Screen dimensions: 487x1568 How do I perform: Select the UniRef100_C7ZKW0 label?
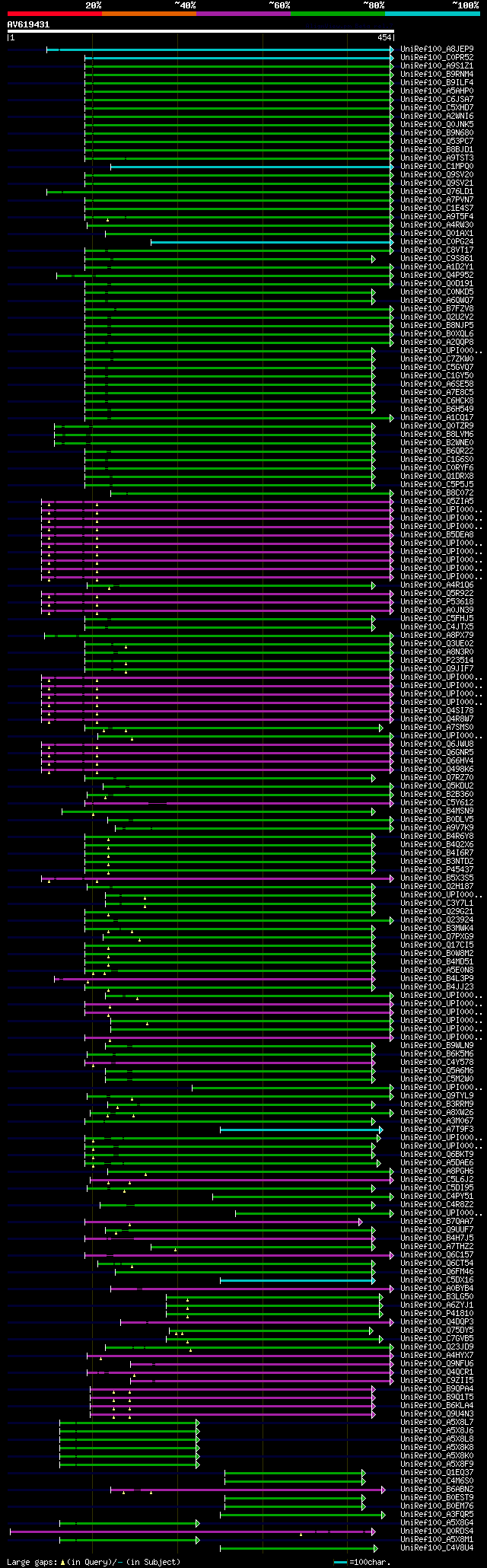437,359
